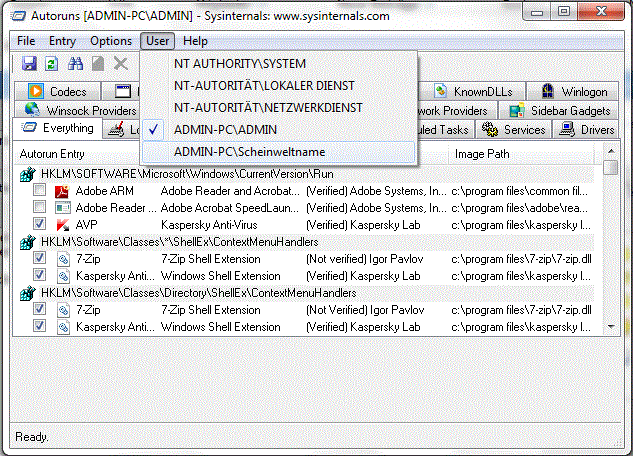Screen dimensions: 633x456
Task: Uncheck Kaspersky Anti under *\ShellEx\ContextMenuHandlers
Action: [x=39, y=274]
